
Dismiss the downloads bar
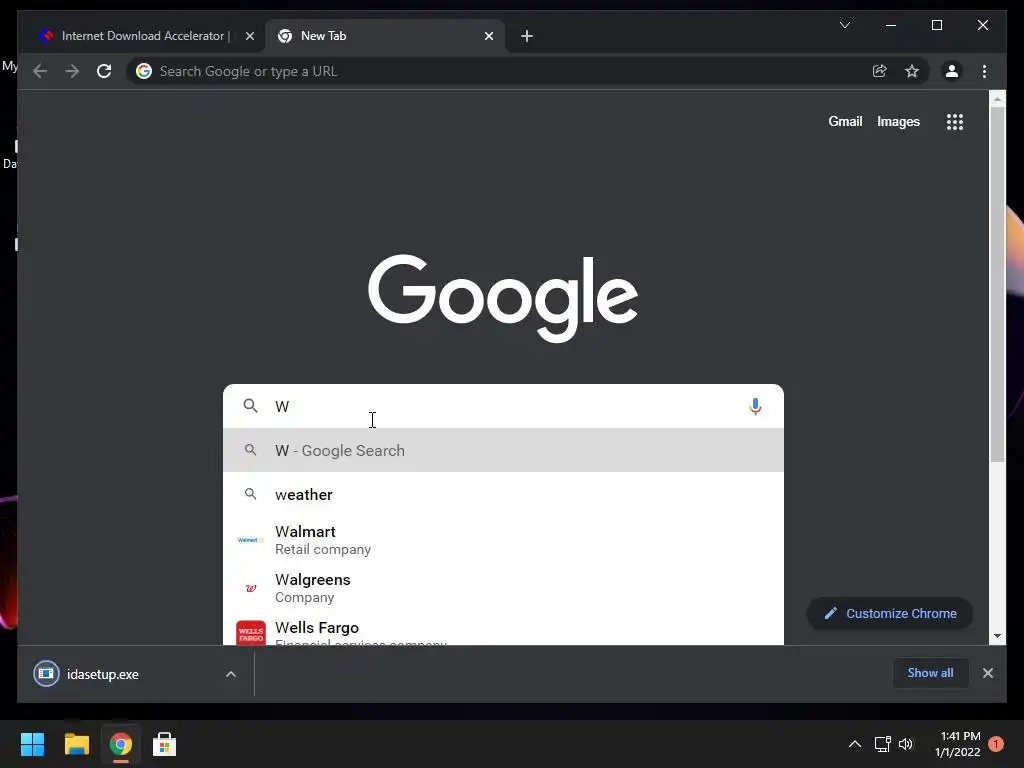point(987,673)
